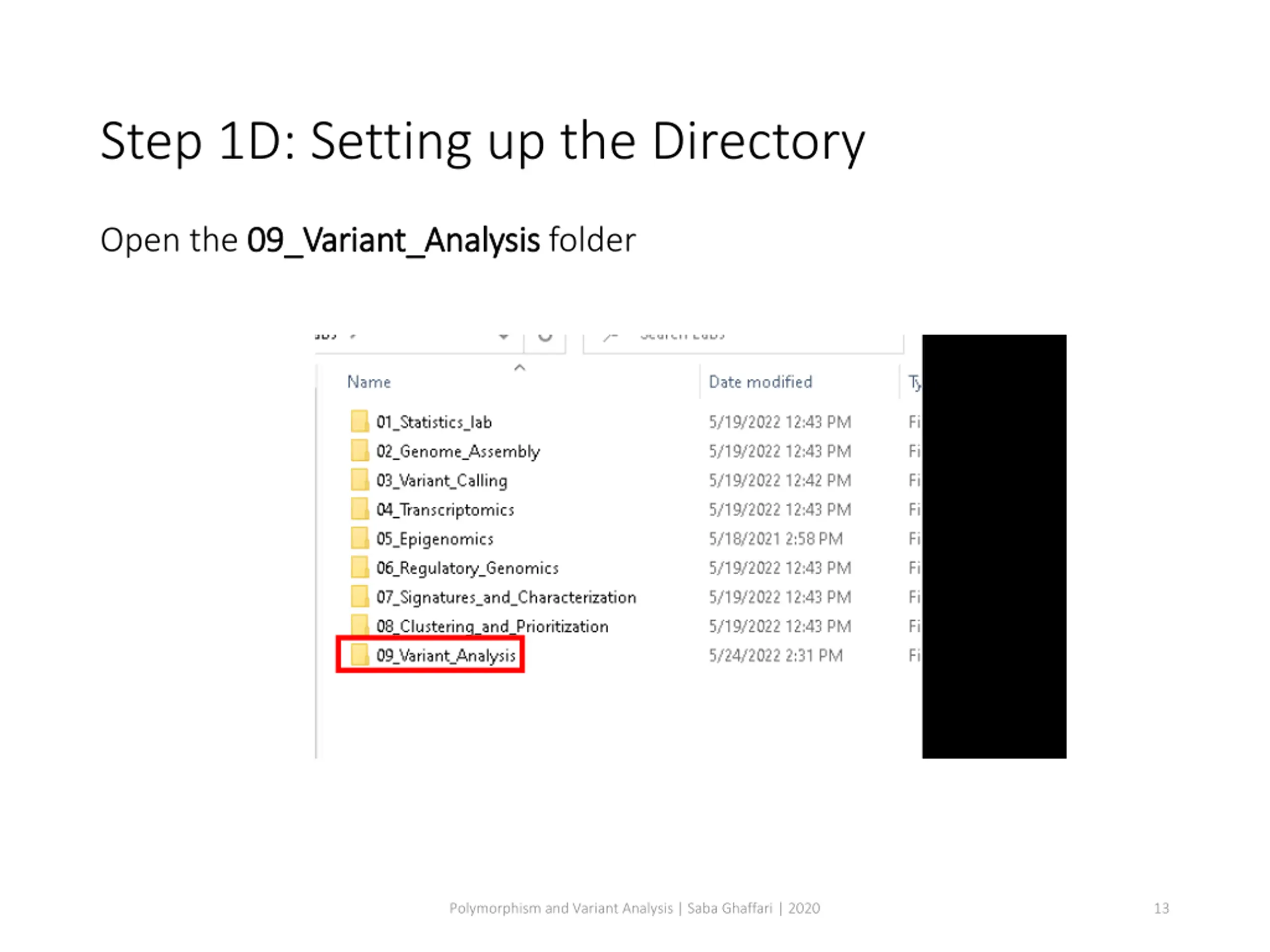Select the 08_Clustering_and_Prioritization folder name
The image size is (1270, 952).
[493, 626]
